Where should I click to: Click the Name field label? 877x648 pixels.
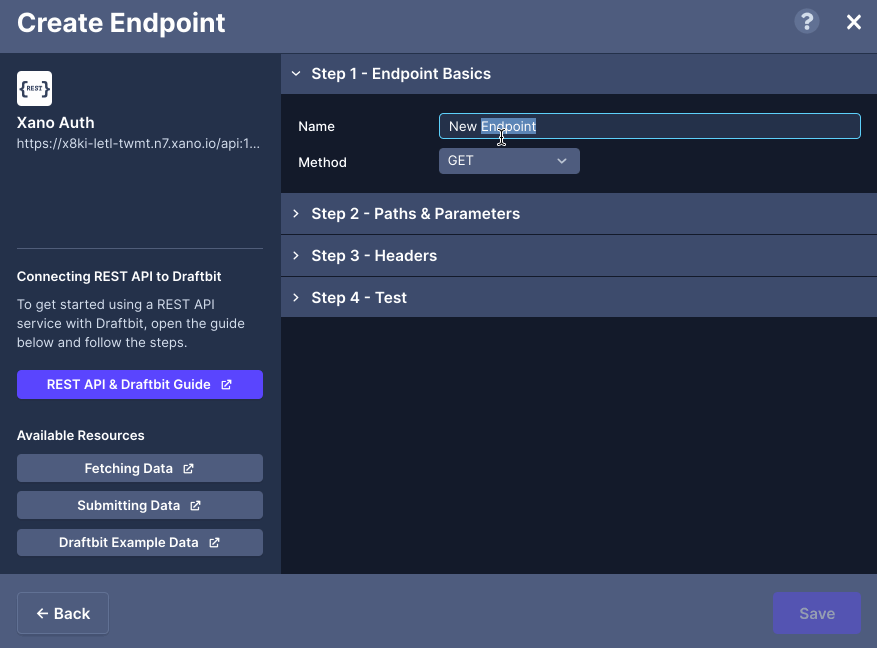(316, 127)
